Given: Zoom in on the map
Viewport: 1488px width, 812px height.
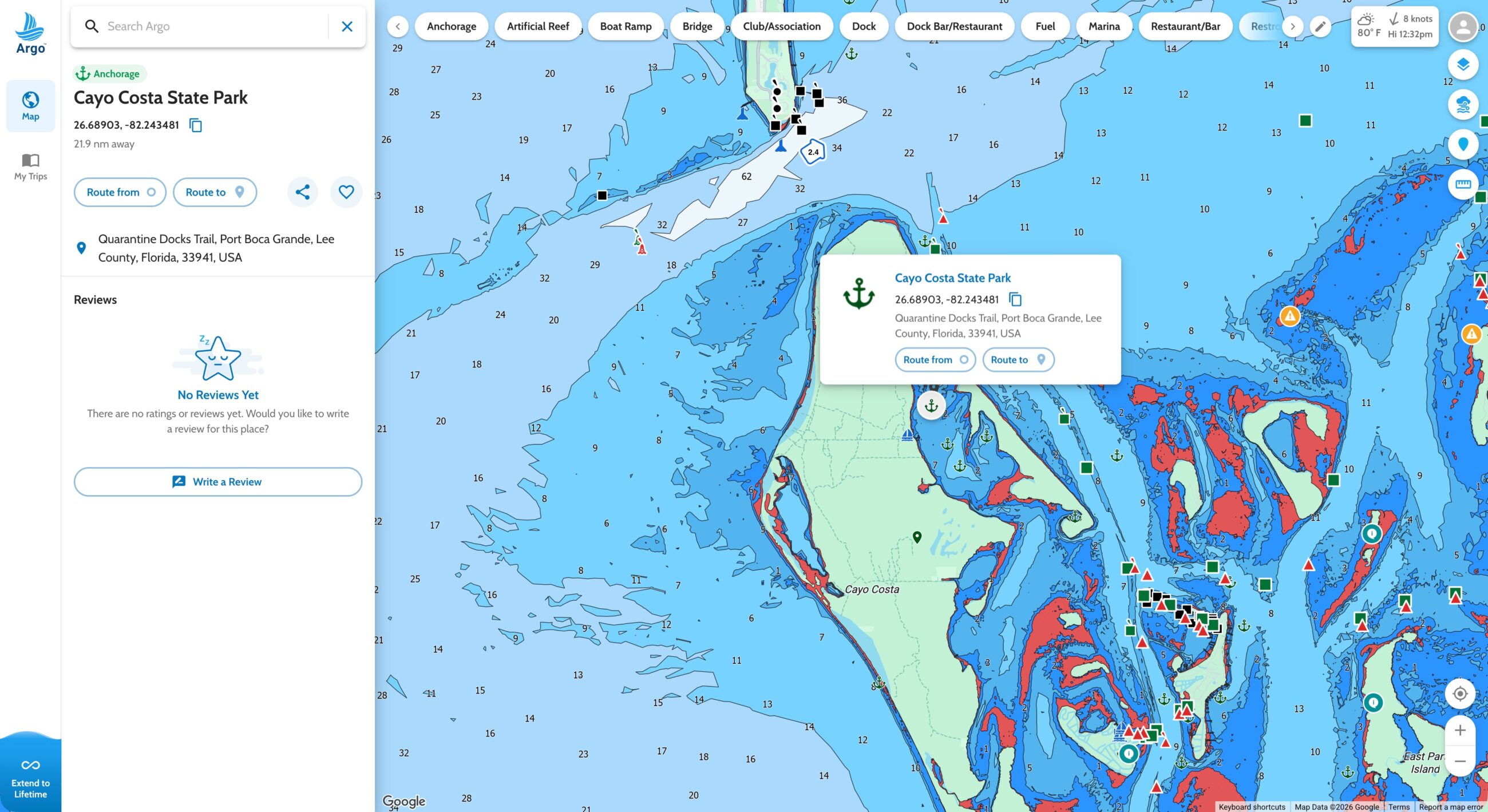Looking at the screenshot, I should coord(1460,731).
